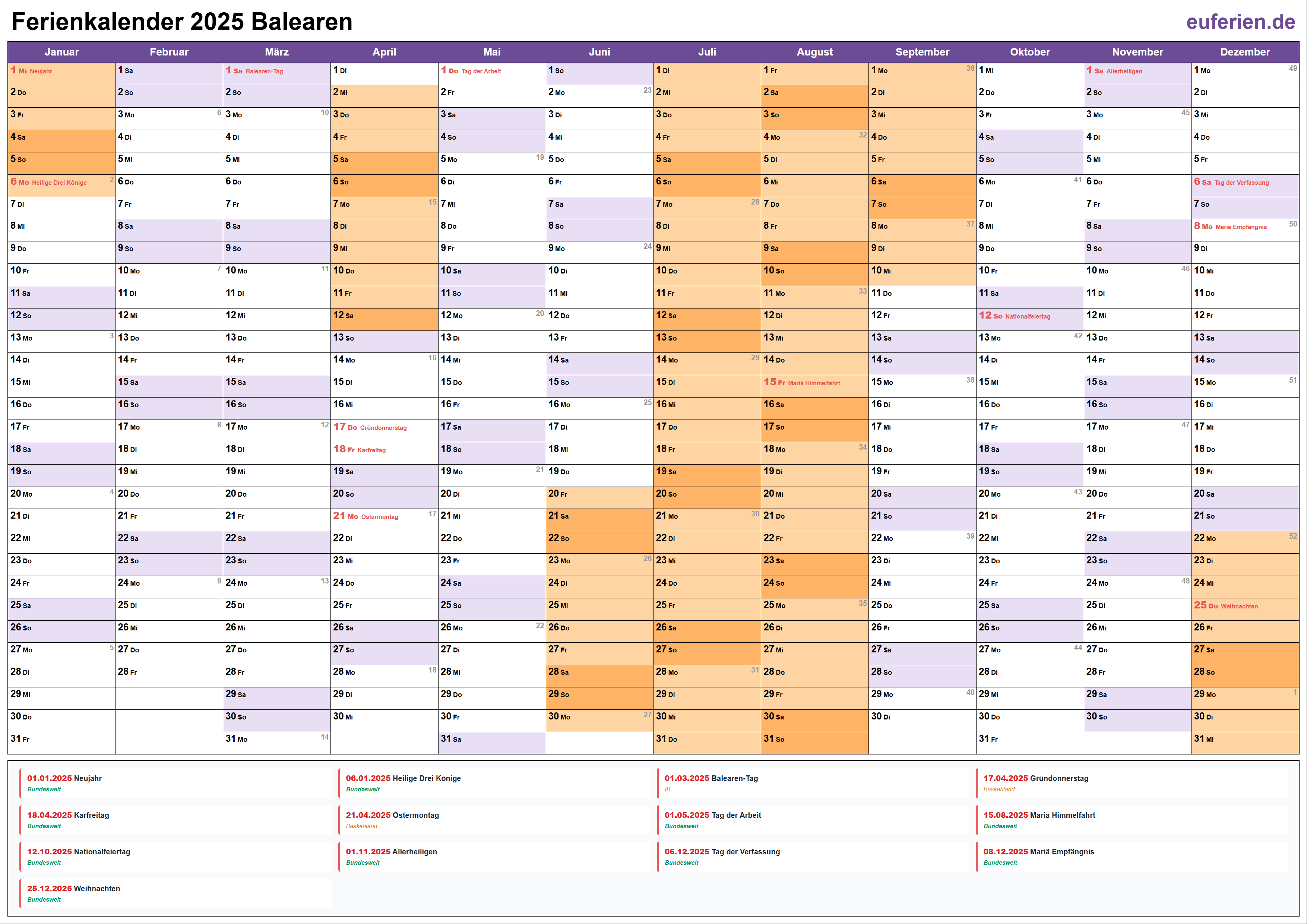Click the 08.12.2025 Mariä Empfängnis legend entry
Image resolution: width=1307 pixels, height=924 pixels.
coord(1038,852)
